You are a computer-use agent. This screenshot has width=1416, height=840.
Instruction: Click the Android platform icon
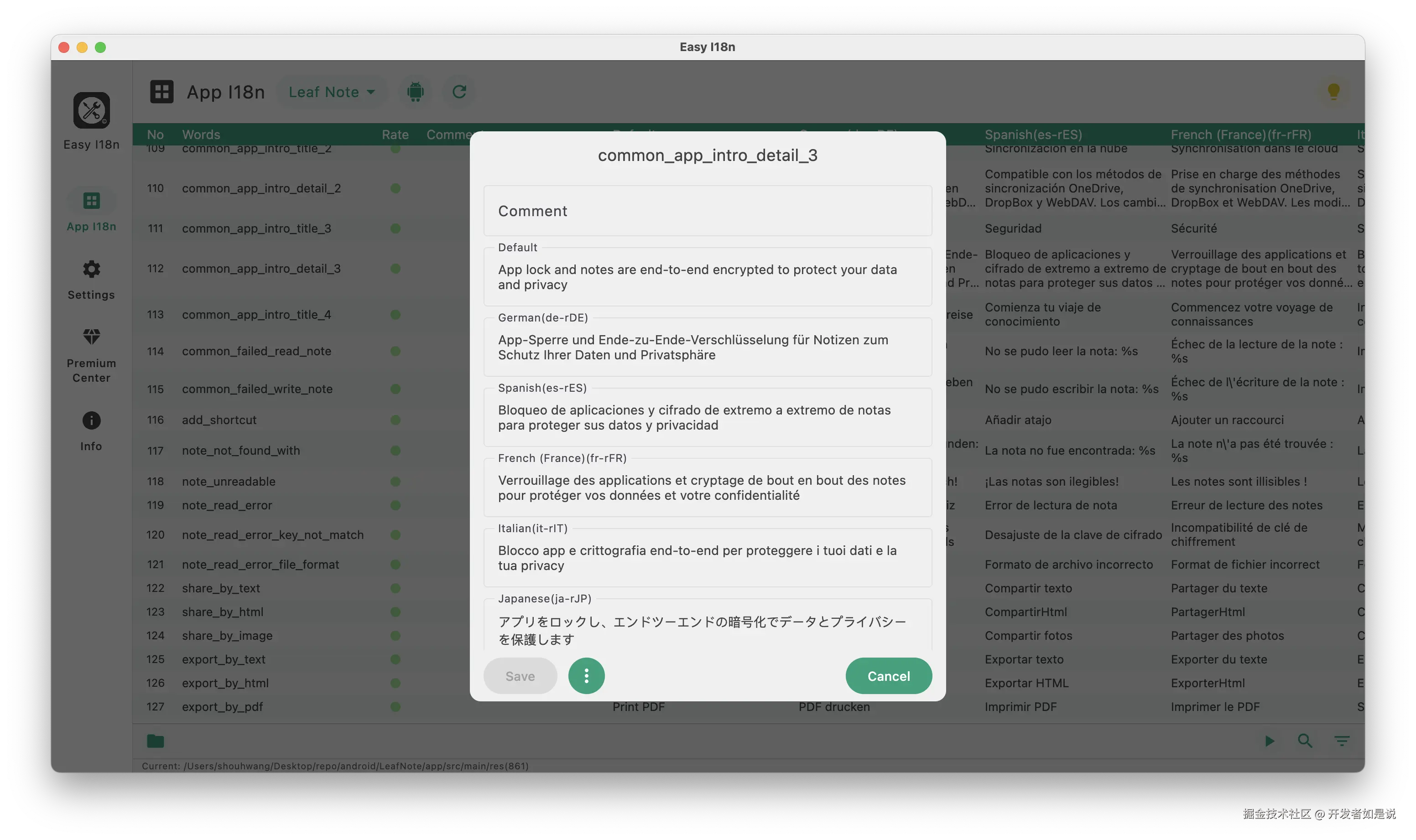416,92
